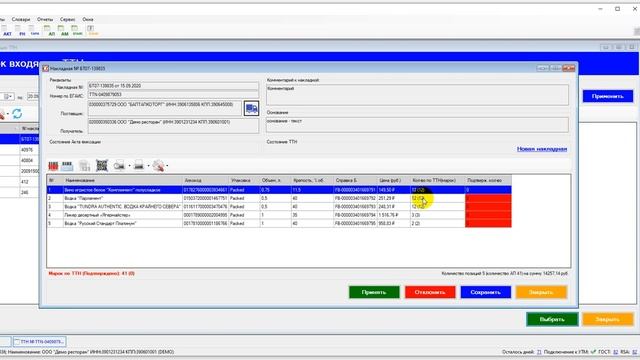
Task: Click the blue barcode card icon
Action: pos(67,166)
